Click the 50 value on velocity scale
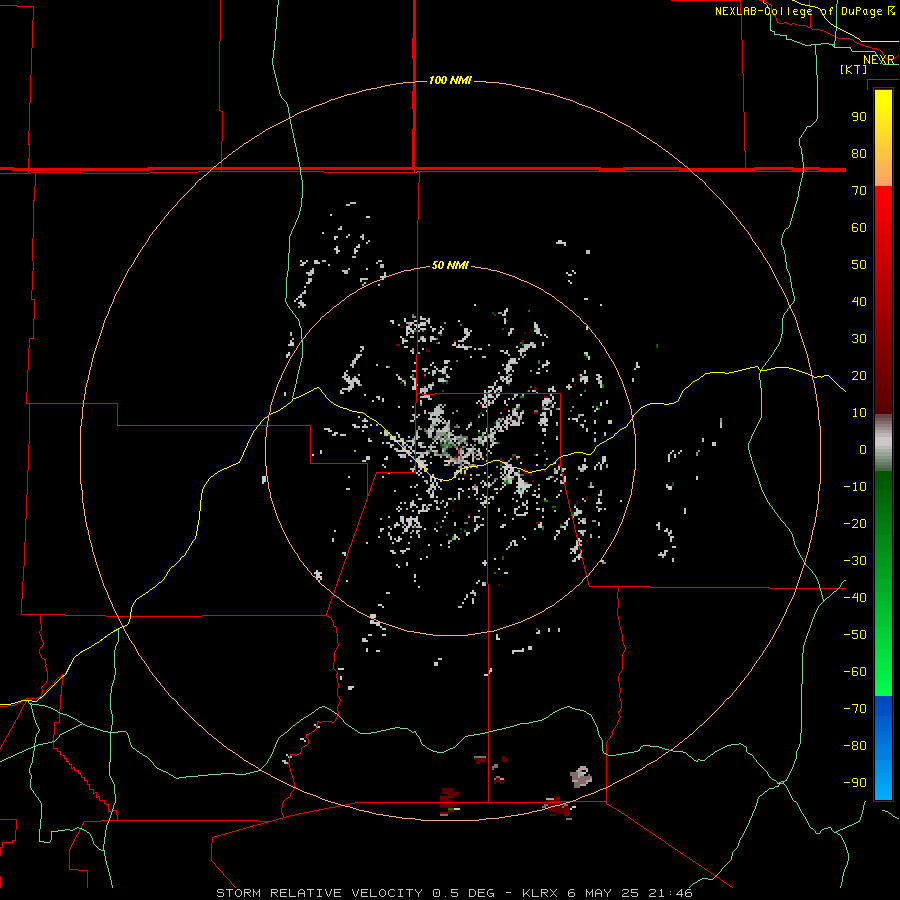900x900 pixels. tap(859, 265)
